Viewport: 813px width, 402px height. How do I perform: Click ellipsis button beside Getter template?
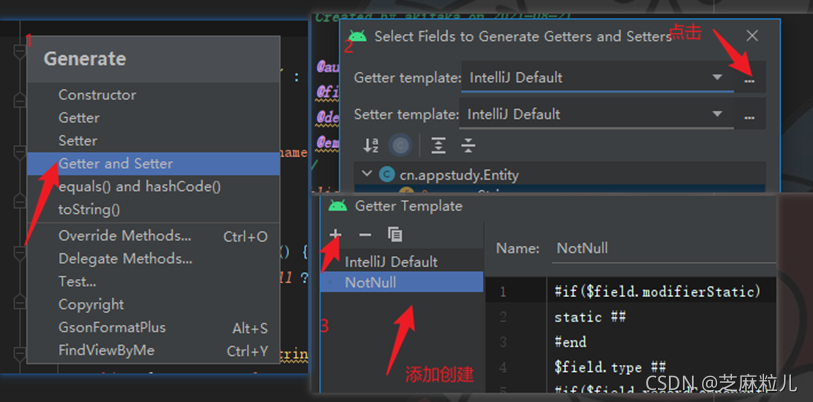click(749, 80)
